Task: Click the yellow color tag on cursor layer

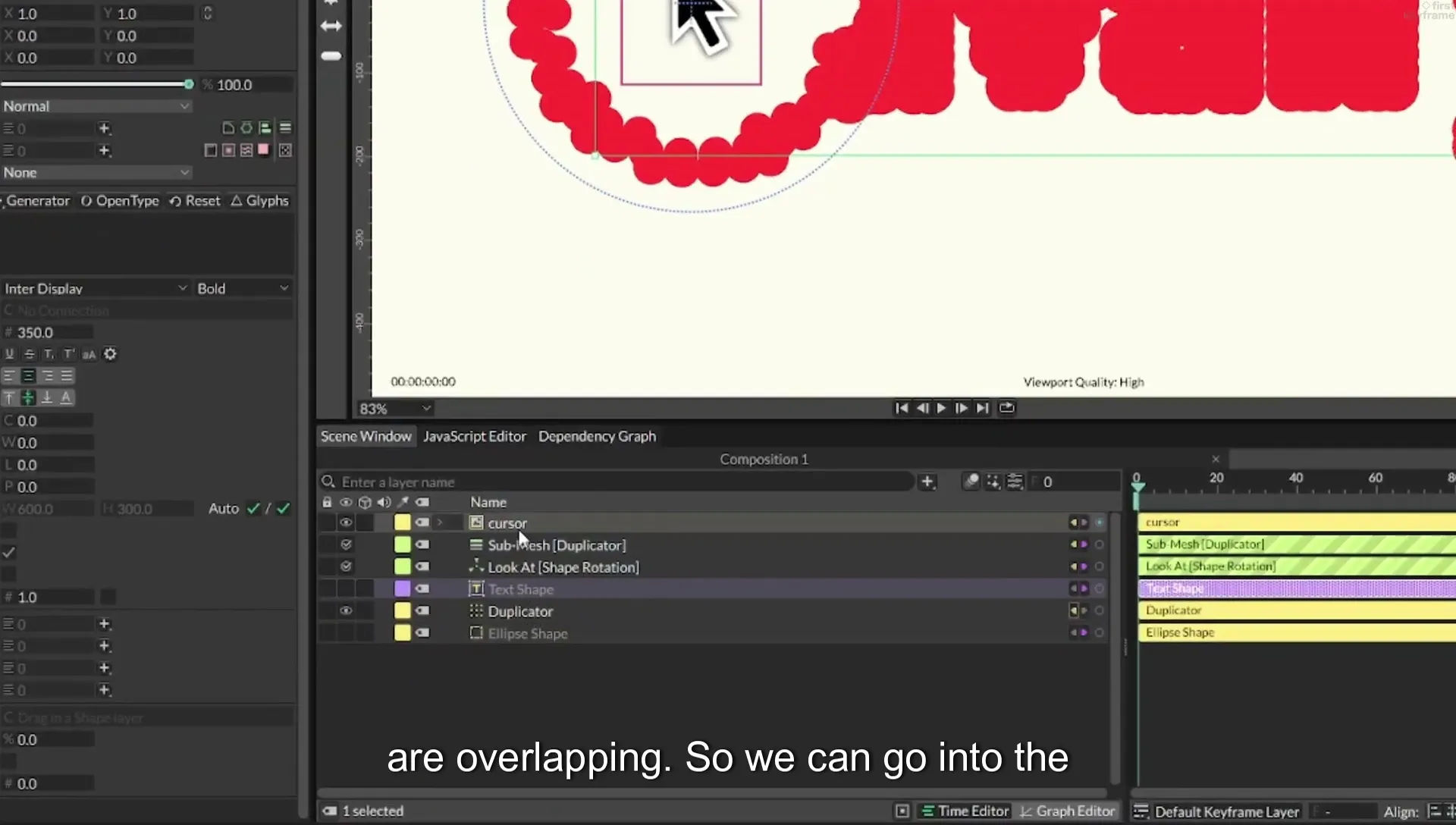Action: [402, 522]
